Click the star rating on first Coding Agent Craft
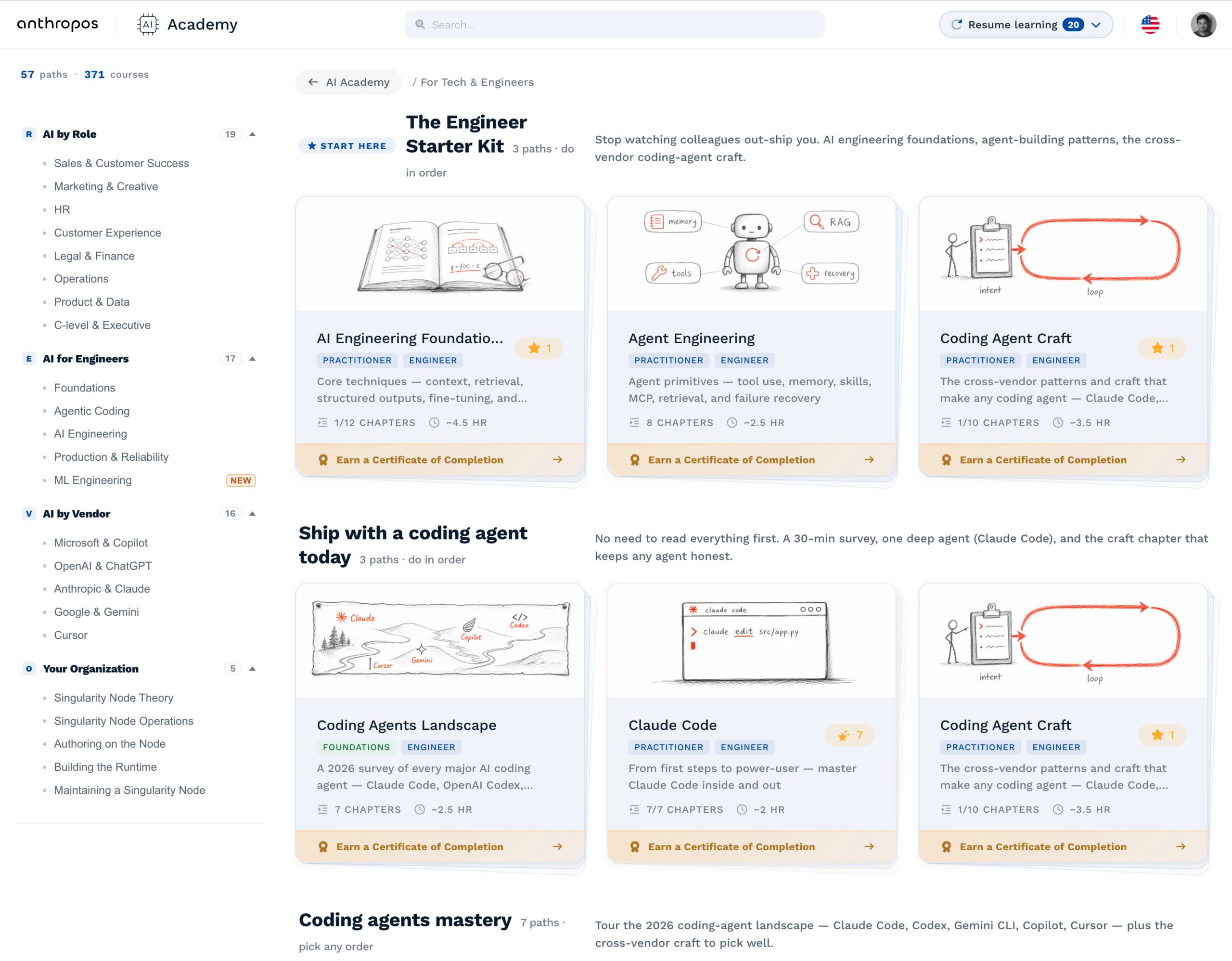 (1162, 348)
